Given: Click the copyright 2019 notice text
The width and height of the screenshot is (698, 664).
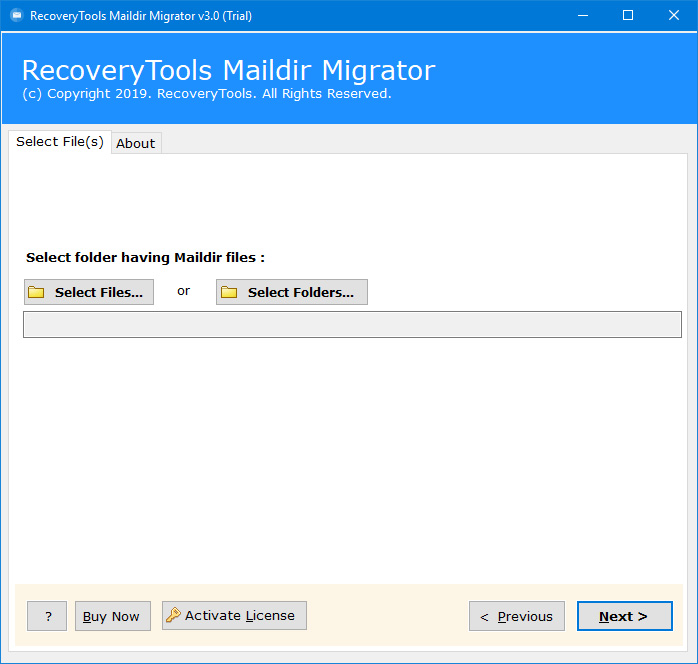Looking at the screenshot, I should click(206, 94).
